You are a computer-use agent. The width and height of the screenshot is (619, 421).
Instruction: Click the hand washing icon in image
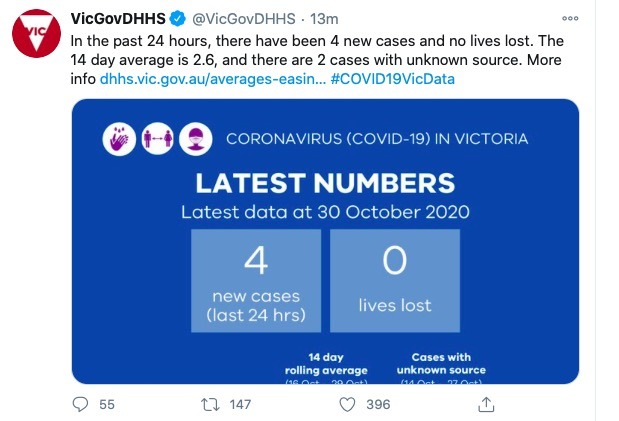click(x=119, y=139)
